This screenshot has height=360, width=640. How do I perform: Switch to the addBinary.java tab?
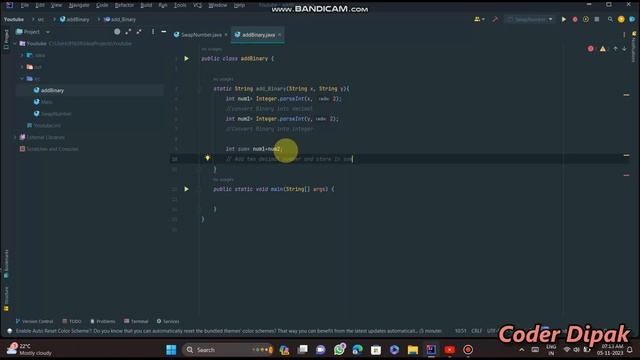tap(258, 35)
